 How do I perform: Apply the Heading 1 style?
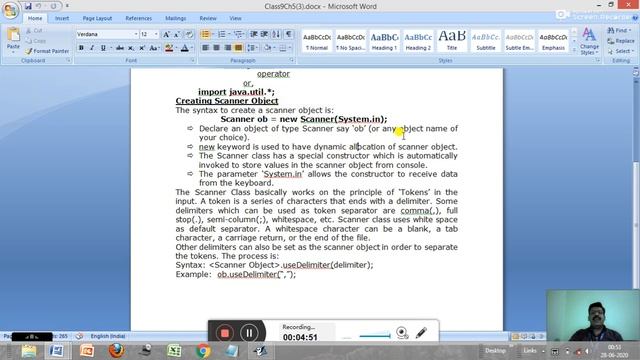tap(384, 41)
